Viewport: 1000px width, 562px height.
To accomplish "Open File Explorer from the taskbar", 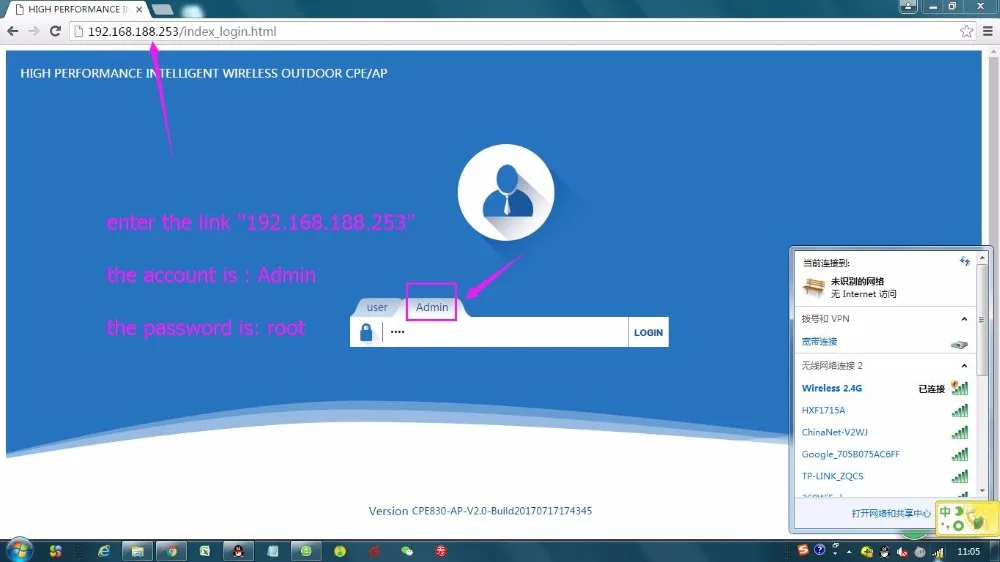I will (x=137, y=551).
